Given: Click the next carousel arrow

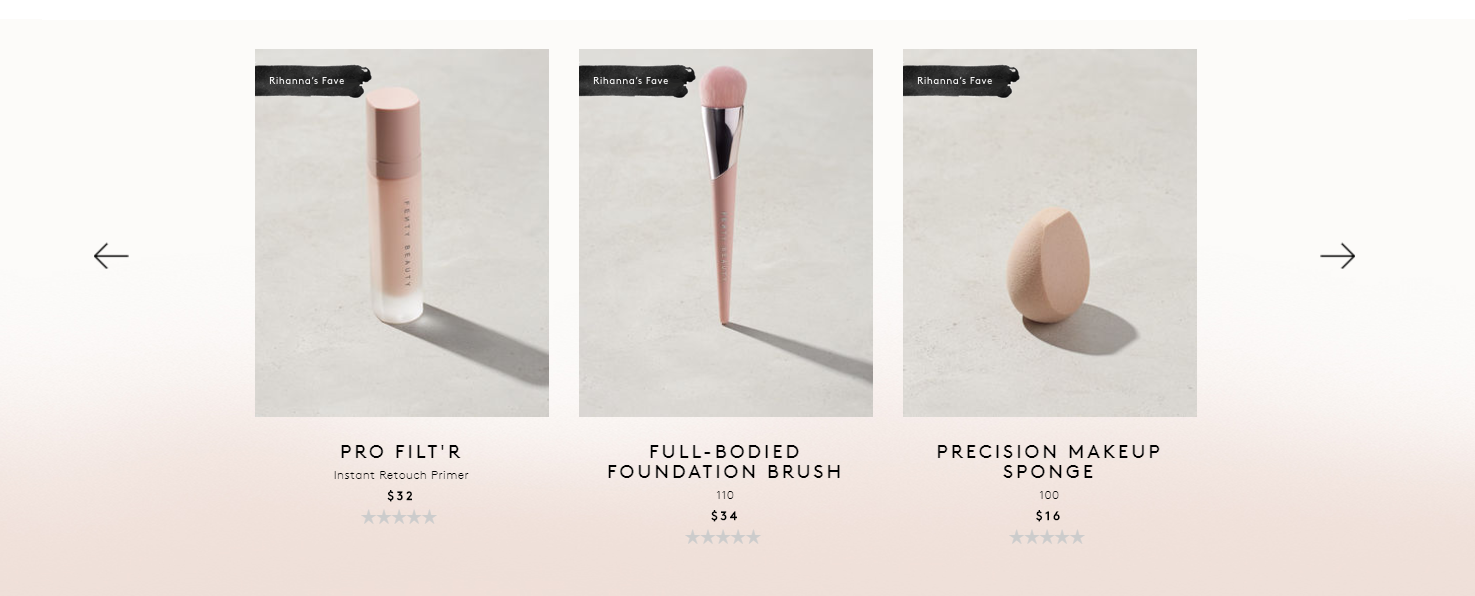Looking at the screenshot, I should [1338, 256].
